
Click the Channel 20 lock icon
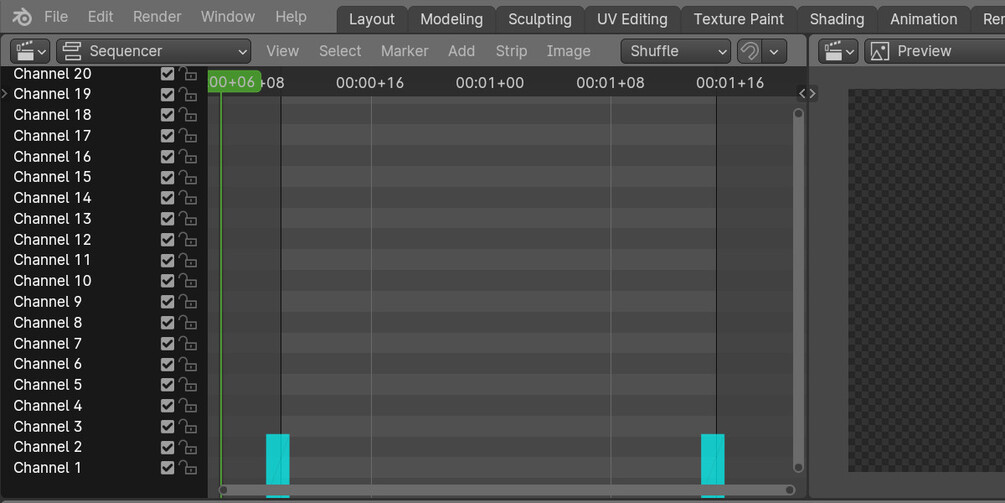188,73
